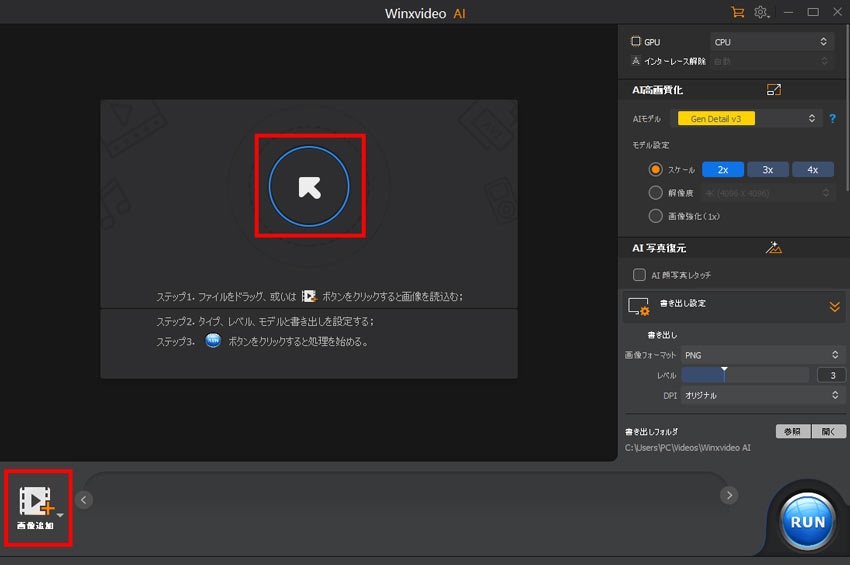Click the right arrow of thumbnail strip
The height and width of the screenshot is (565, 850).
click(x=729, y=495)
